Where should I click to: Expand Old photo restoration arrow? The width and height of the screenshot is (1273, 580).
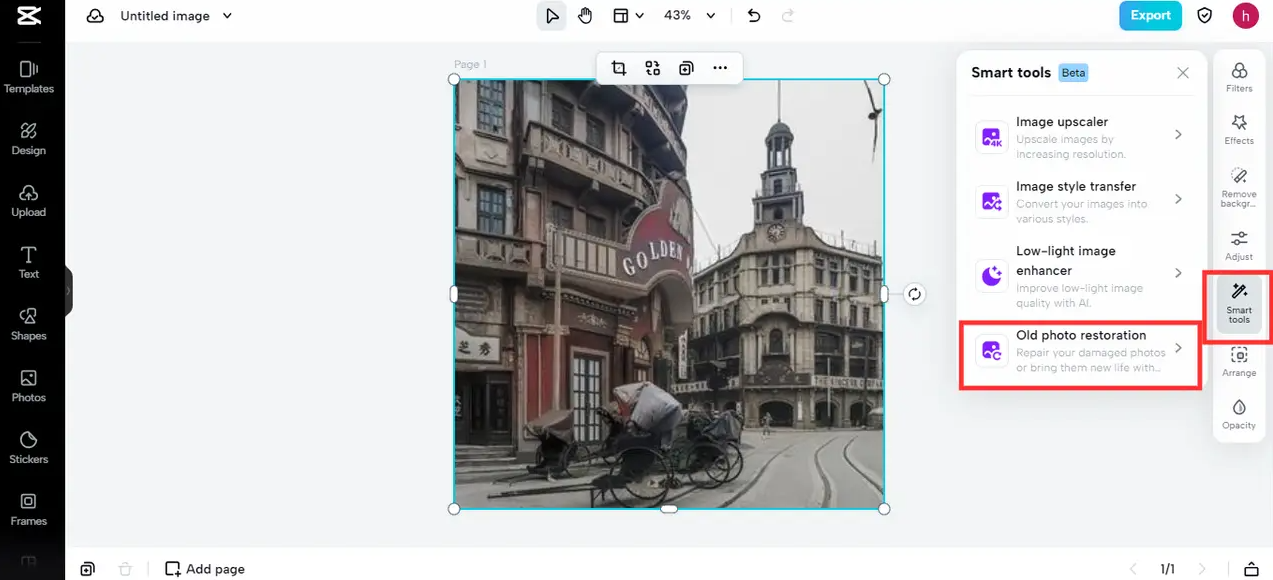(1178, 348)
